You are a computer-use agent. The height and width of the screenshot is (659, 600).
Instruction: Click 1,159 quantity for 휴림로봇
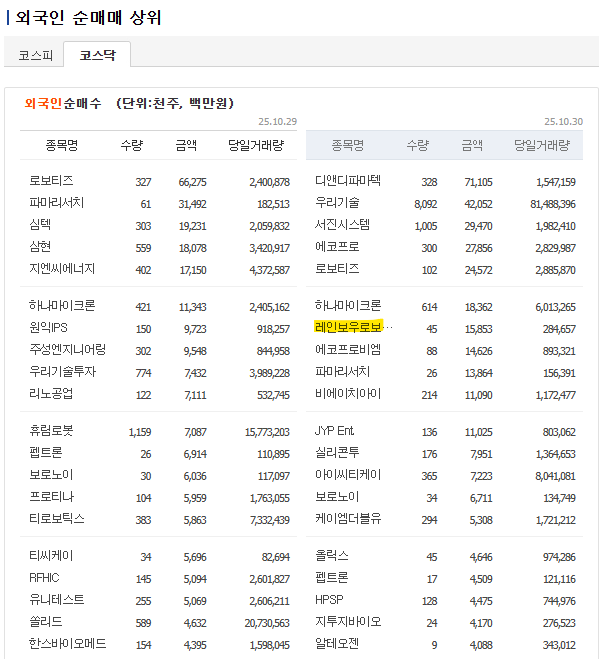140,432
